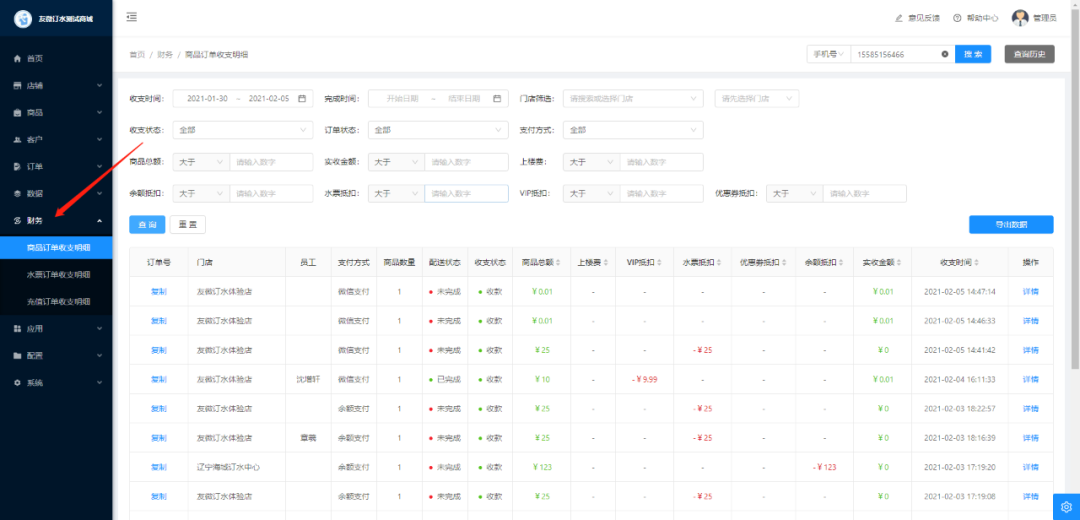Sort table by 优惠券抵扣 column
1080x520 pixels.
(782, 262)
